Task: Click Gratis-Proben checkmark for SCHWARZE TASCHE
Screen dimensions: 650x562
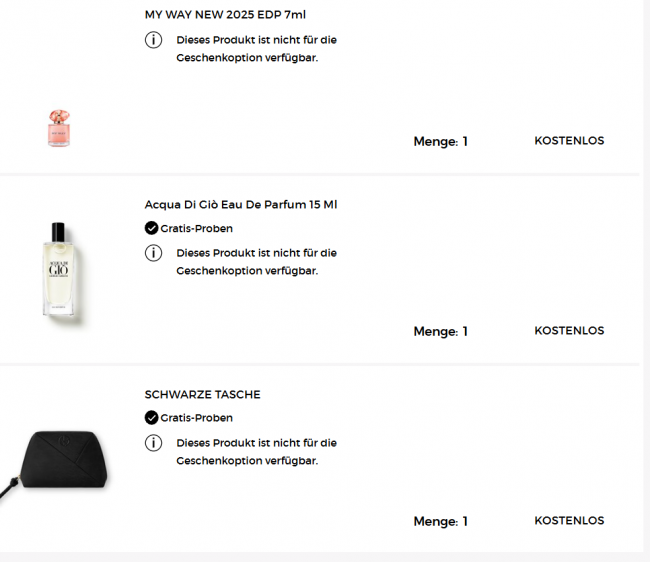Action: [x=152, y=418]
